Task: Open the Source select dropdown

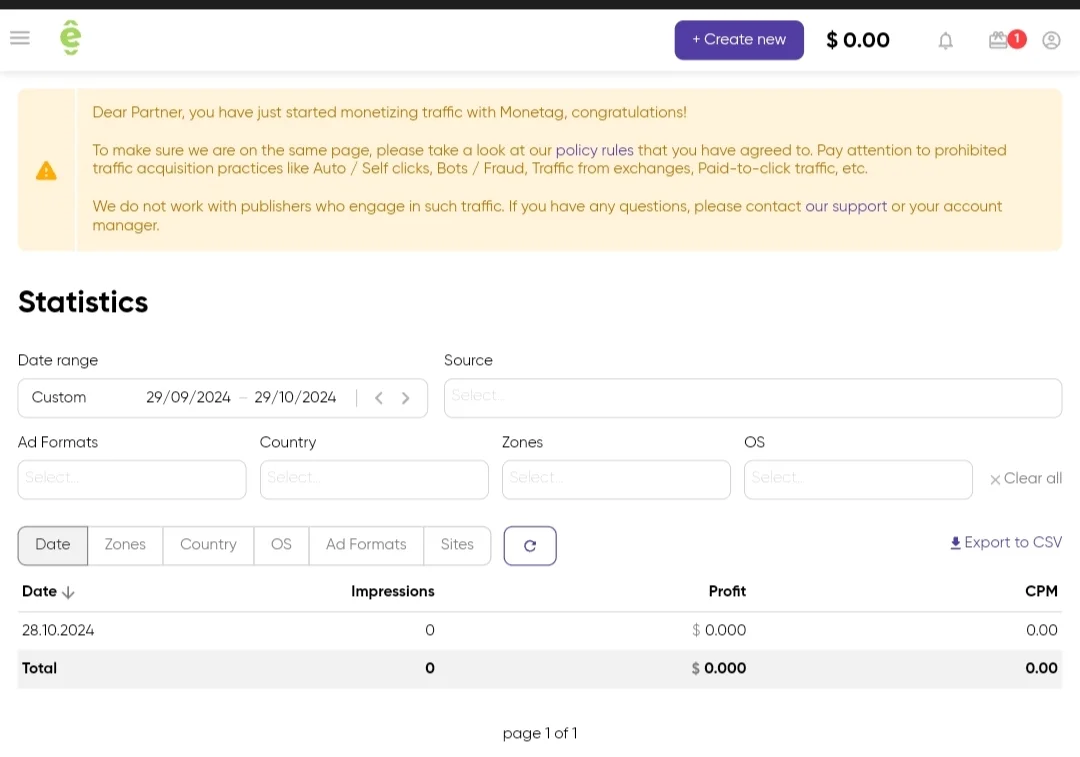Action: [x=753, y=398]
